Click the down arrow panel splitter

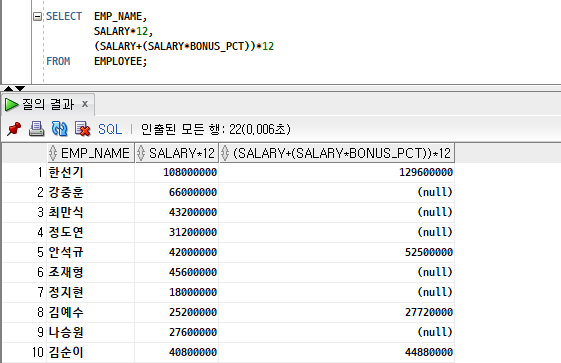[x=20, y=88]
